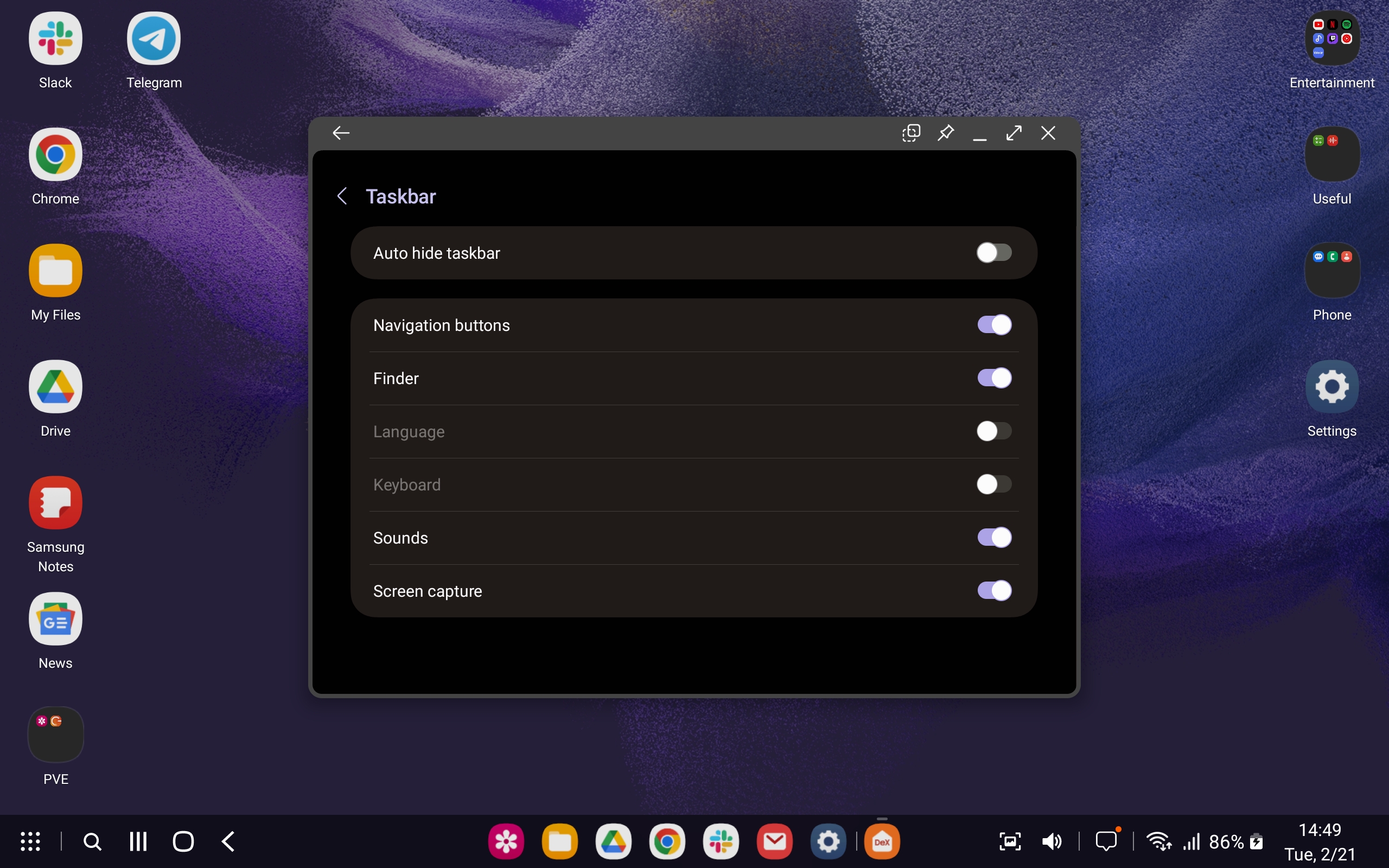The width and height of the screenshot is (1389, 868).
Task: Go back from Taskbar settings page
Action: 342,196
